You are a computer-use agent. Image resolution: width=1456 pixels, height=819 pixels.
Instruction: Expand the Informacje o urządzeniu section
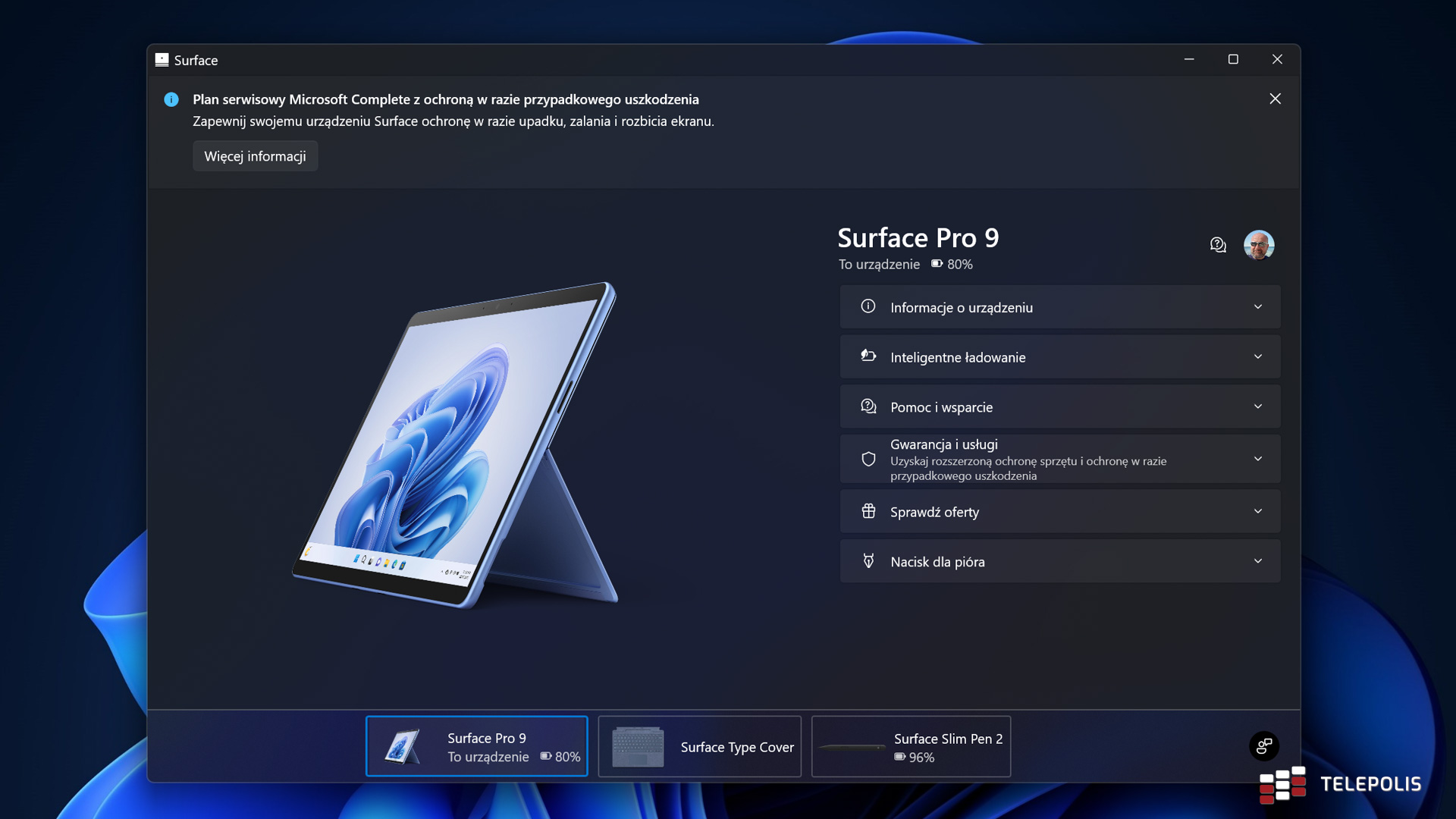click(x=1258, y=306)
